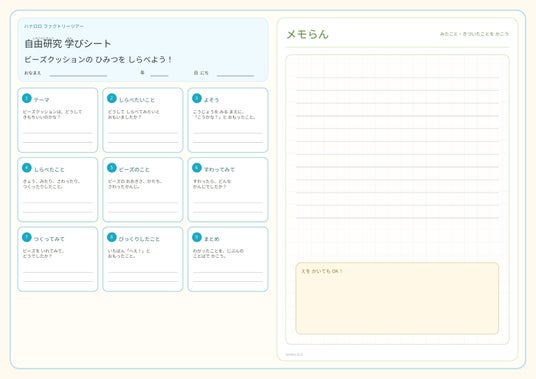536x379 pixels.
Task: Click the つくってみて heading
Action: coord(49,239)
